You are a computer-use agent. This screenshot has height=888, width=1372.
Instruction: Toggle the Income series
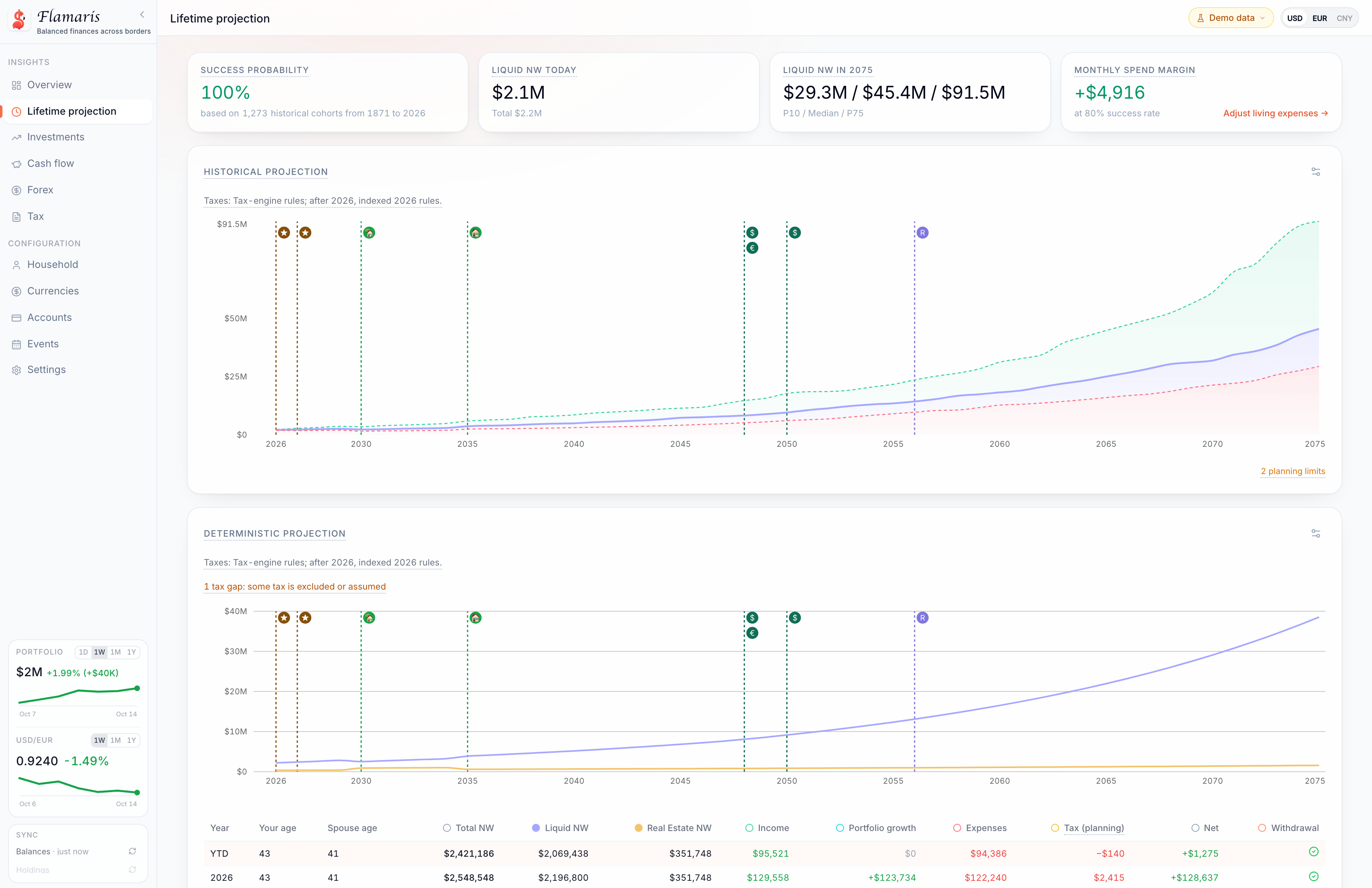pos(767,828)
